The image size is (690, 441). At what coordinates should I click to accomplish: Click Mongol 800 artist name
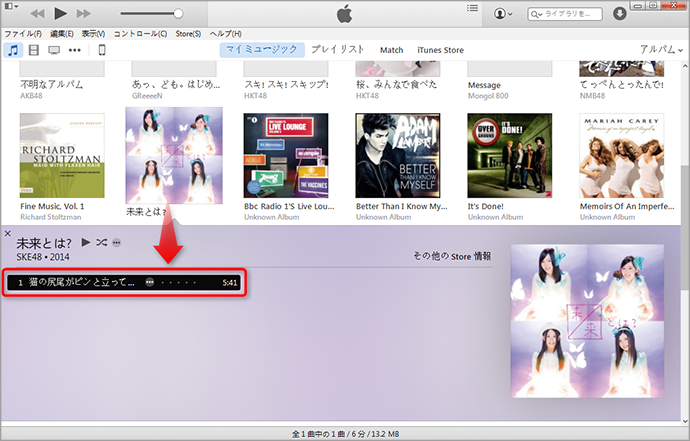click(488, 96)
